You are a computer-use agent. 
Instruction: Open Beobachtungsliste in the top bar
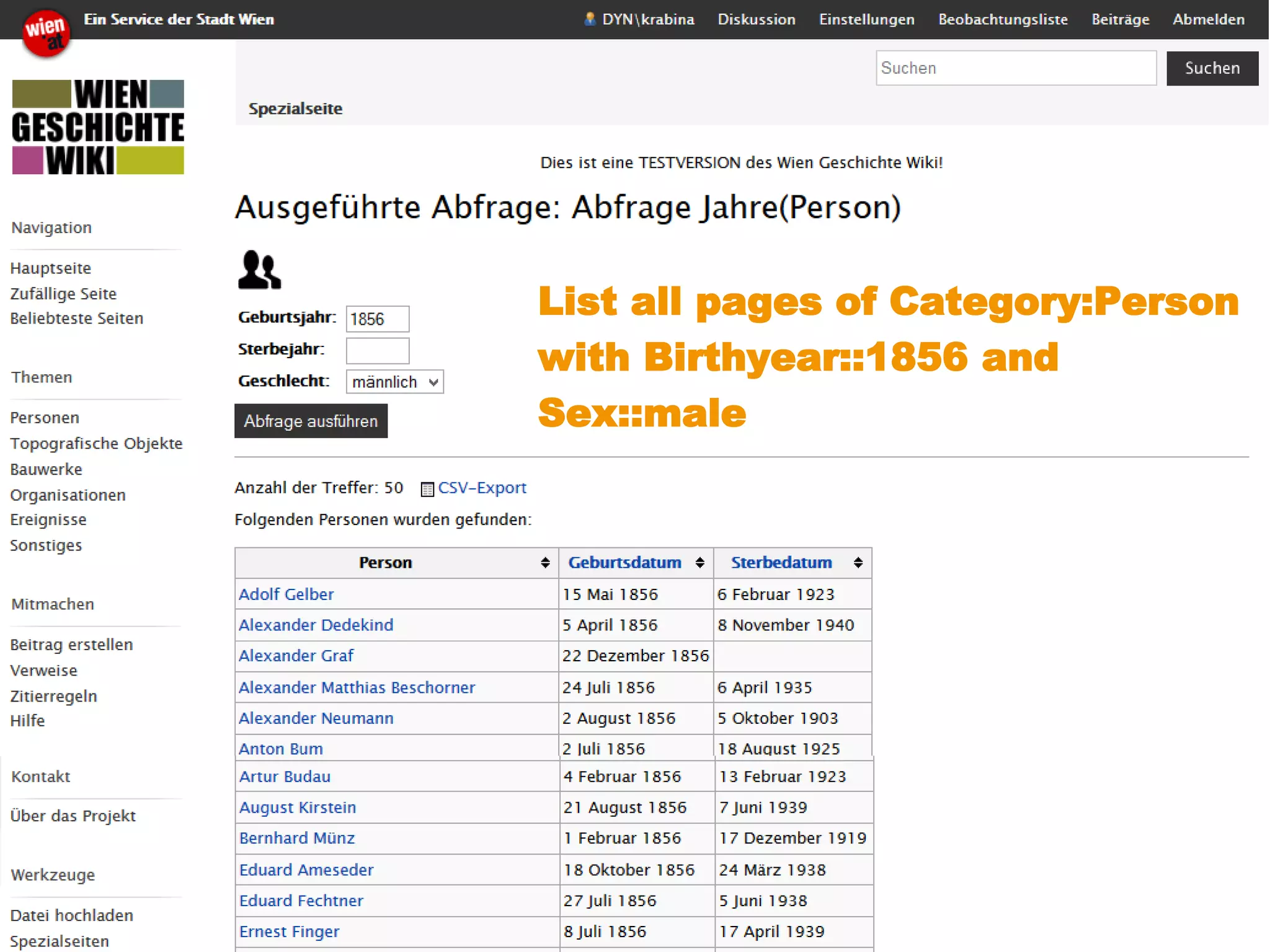(x=1003, y=19)
